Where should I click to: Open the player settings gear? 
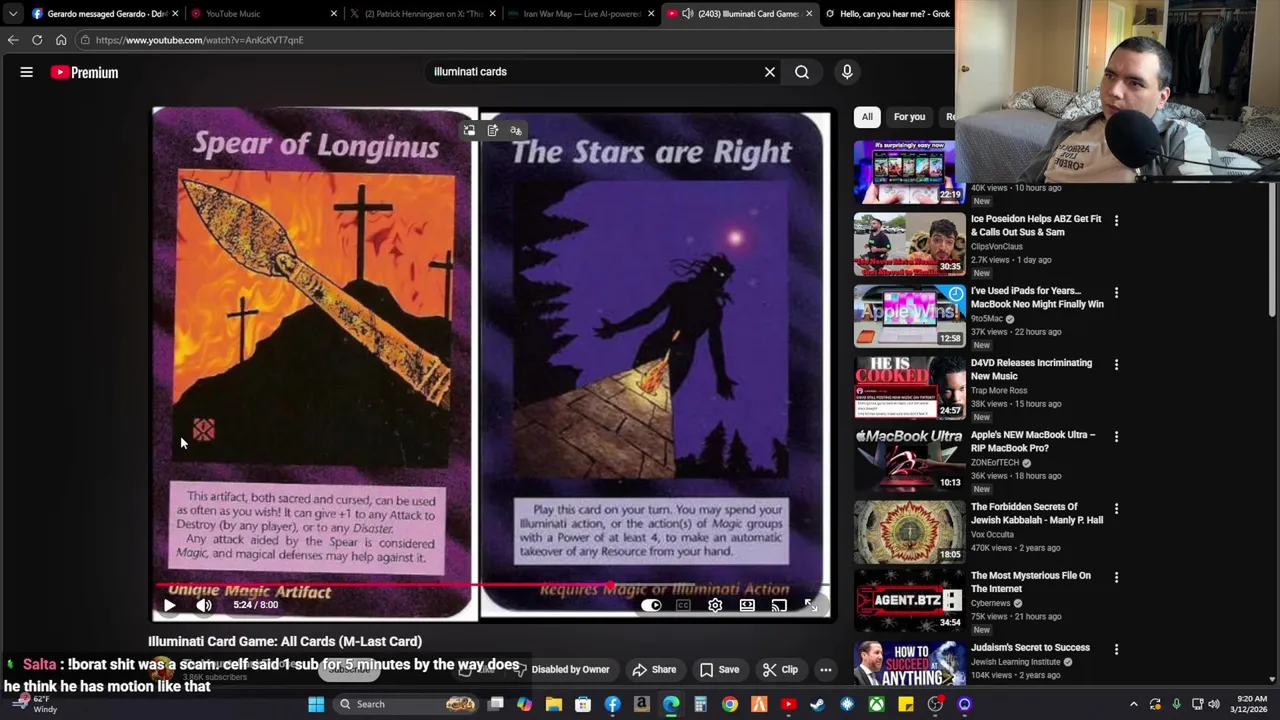(x=715, y=605)
